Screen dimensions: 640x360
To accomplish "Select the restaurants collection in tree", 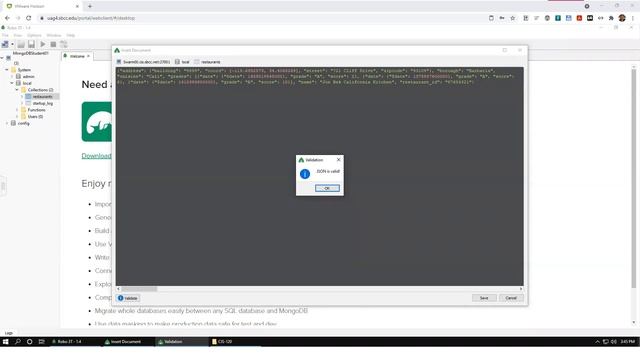I will (x=42, y=96).
